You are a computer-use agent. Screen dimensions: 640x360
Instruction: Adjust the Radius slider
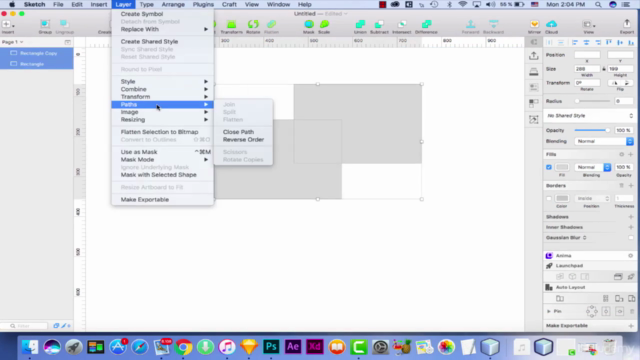(x=593, y=101)
